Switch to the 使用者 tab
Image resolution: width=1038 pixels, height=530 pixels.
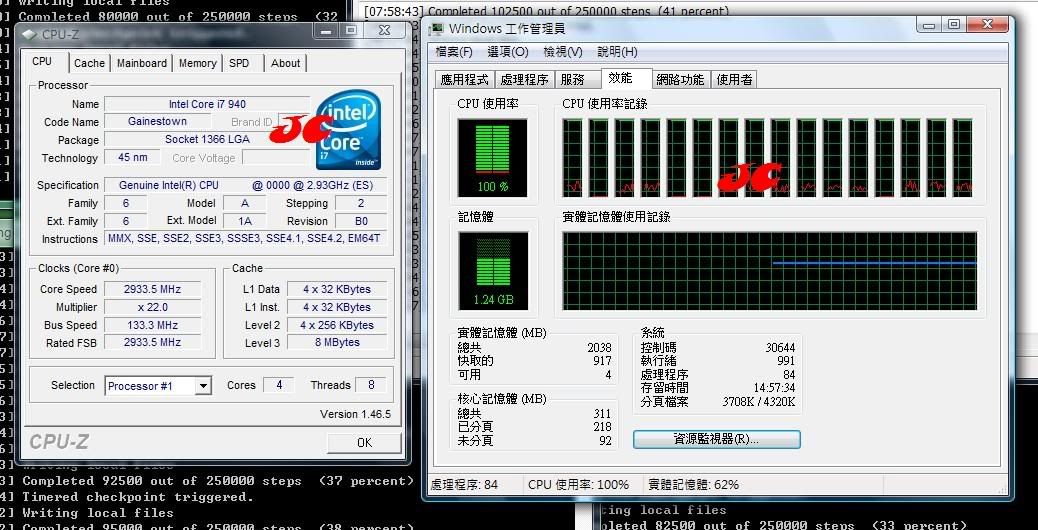(x=734, y=80)
